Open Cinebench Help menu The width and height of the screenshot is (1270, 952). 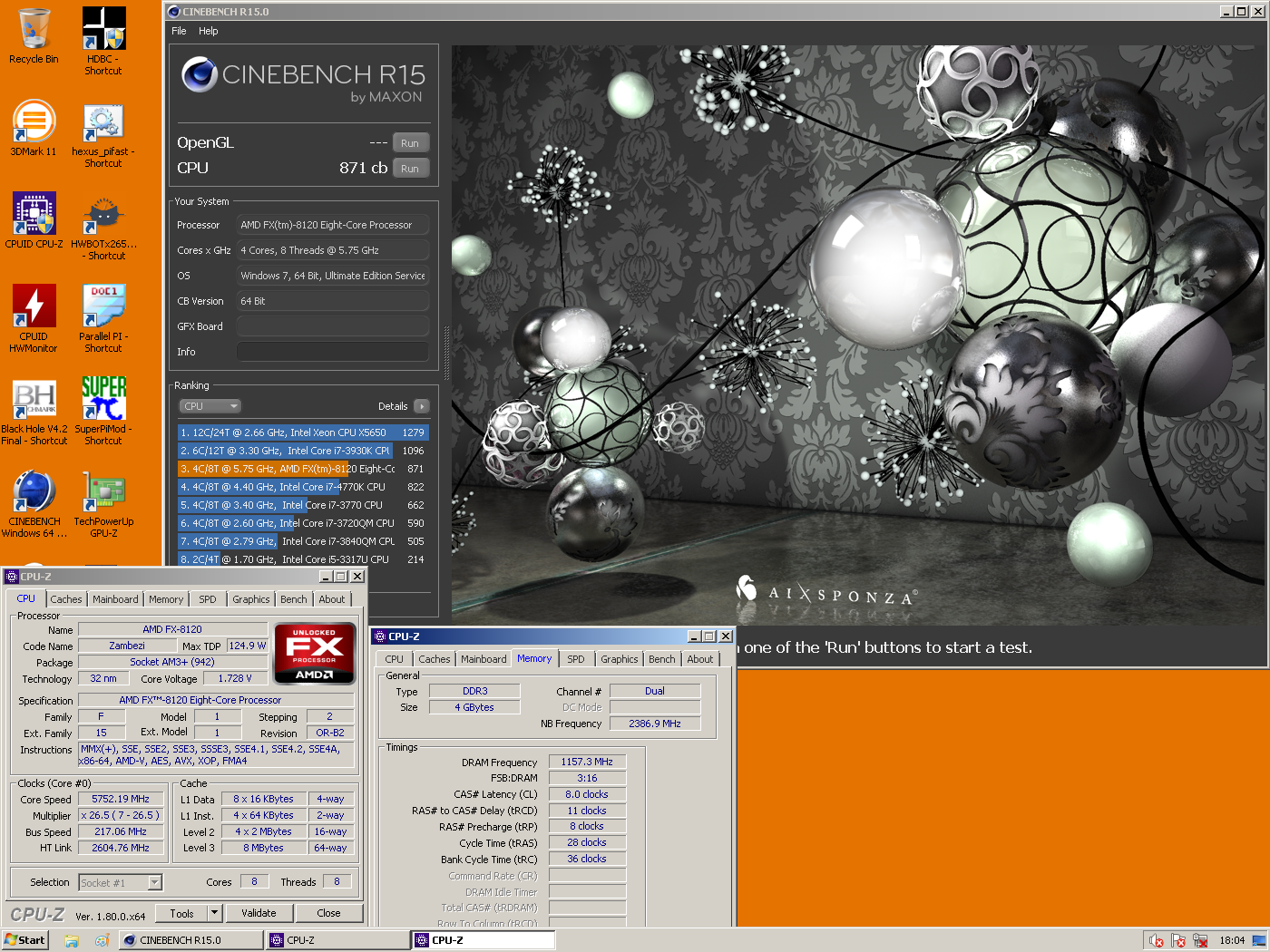click(x=209, y=31)
